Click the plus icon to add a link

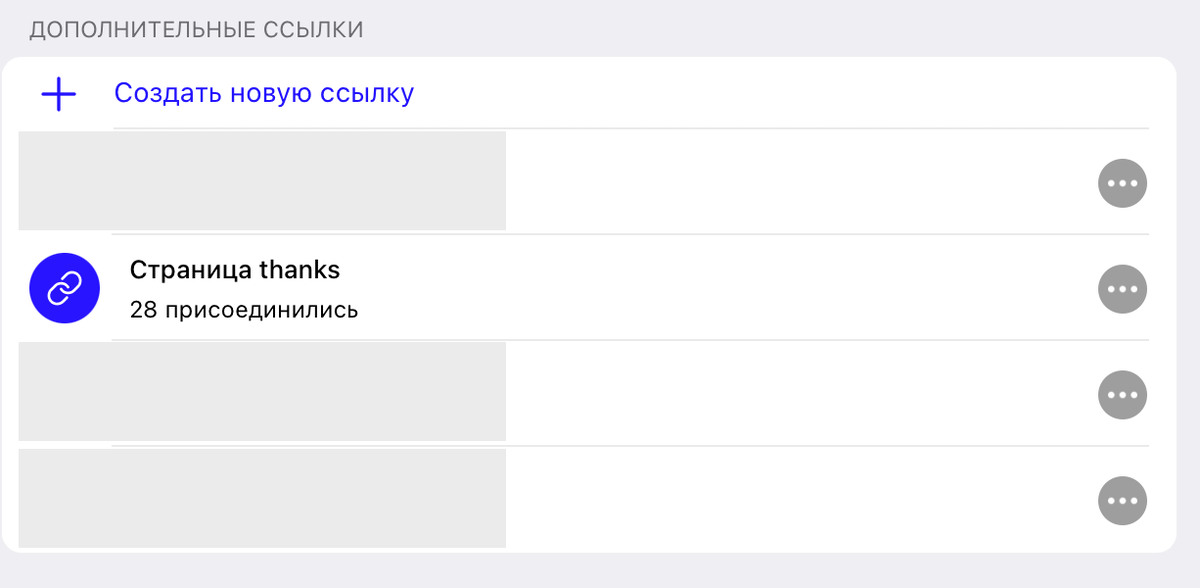[x=58, y=94]
